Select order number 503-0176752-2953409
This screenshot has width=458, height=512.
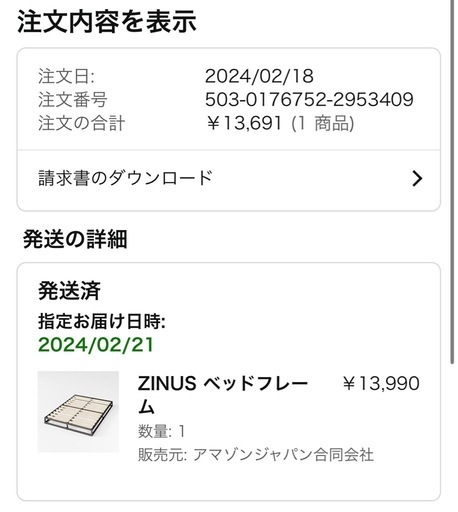point(309,99)
